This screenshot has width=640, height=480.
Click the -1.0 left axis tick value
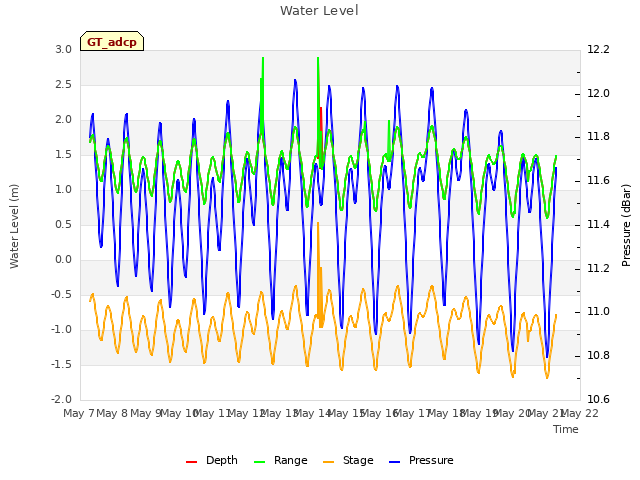[x=62, y=330]
